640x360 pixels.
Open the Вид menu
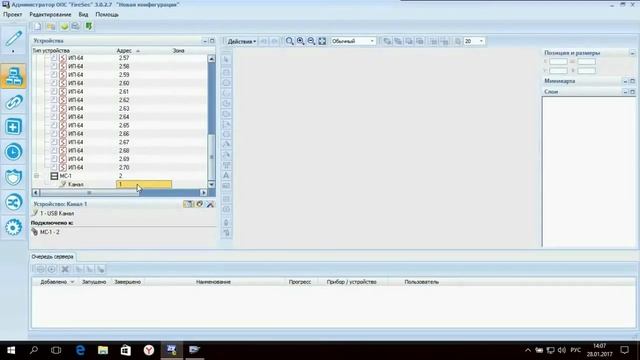pos(83,14)
